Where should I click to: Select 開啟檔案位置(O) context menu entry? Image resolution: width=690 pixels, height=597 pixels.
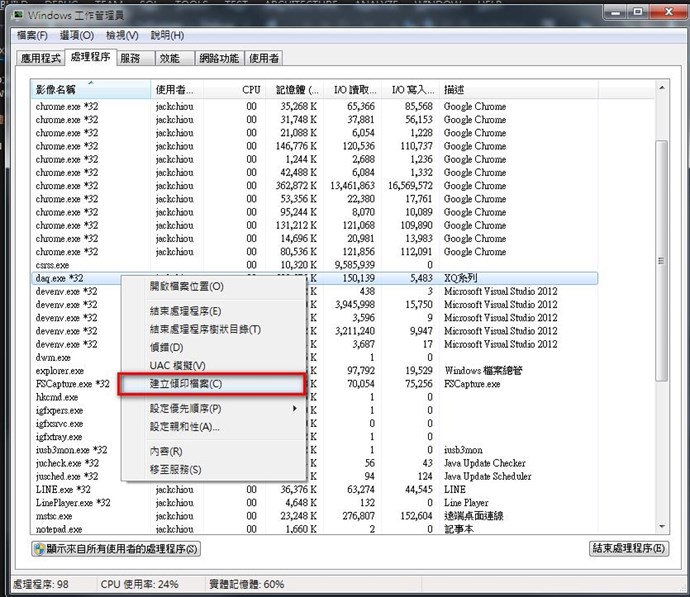(187, 286)
